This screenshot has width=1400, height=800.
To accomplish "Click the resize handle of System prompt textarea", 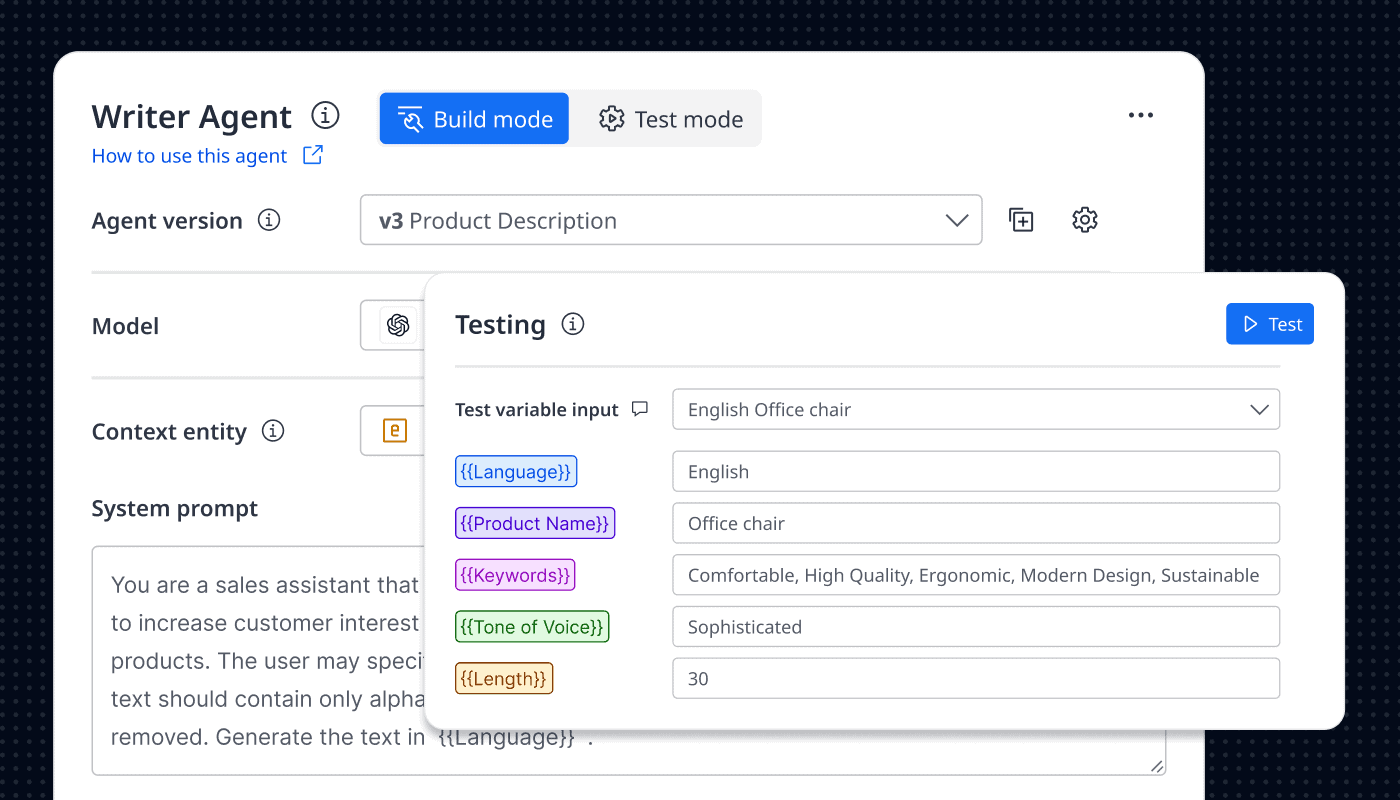I will point(1157,766).
